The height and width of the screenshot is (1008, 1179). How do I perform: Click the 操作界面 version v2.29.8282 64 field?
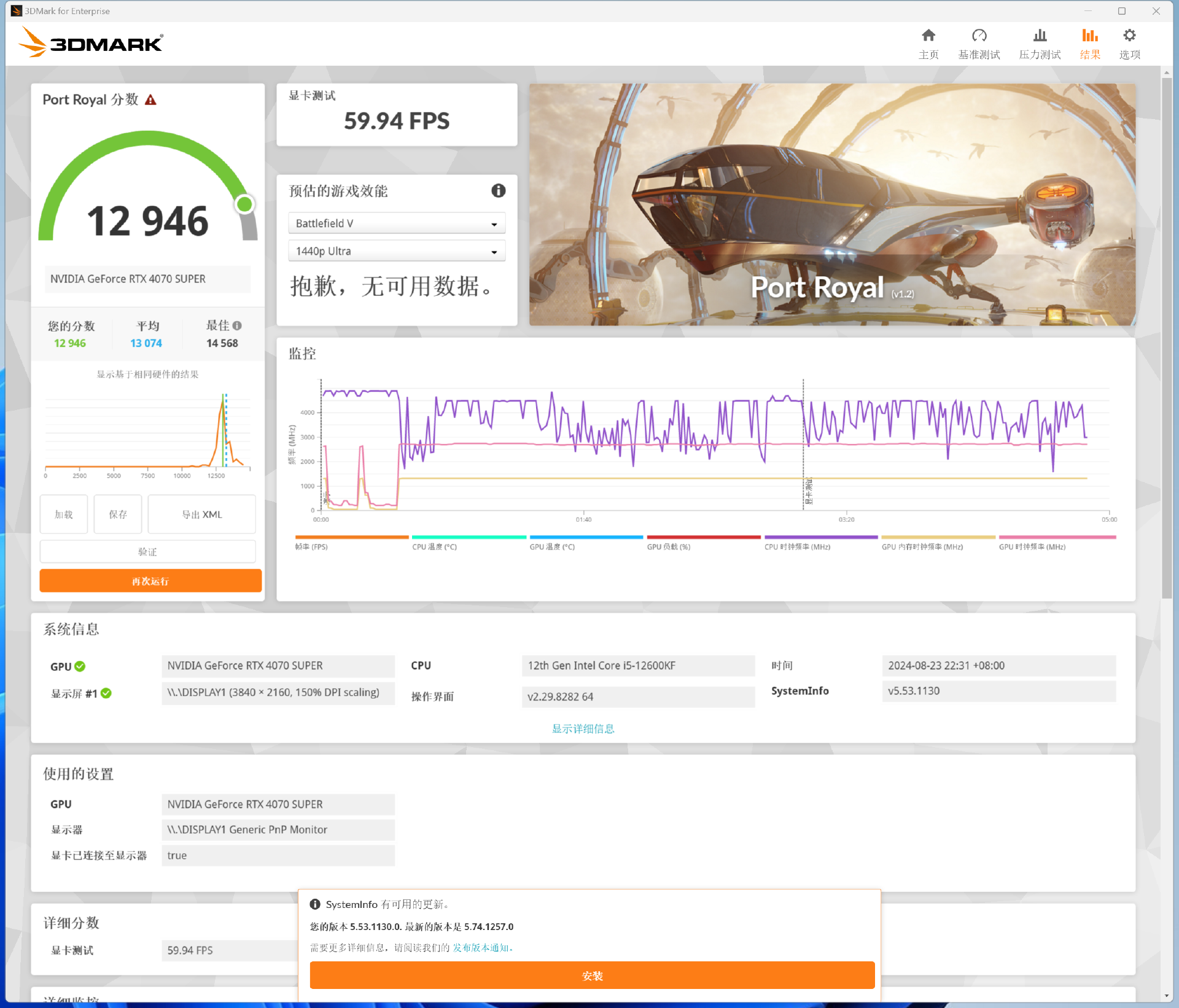point(638,697)
